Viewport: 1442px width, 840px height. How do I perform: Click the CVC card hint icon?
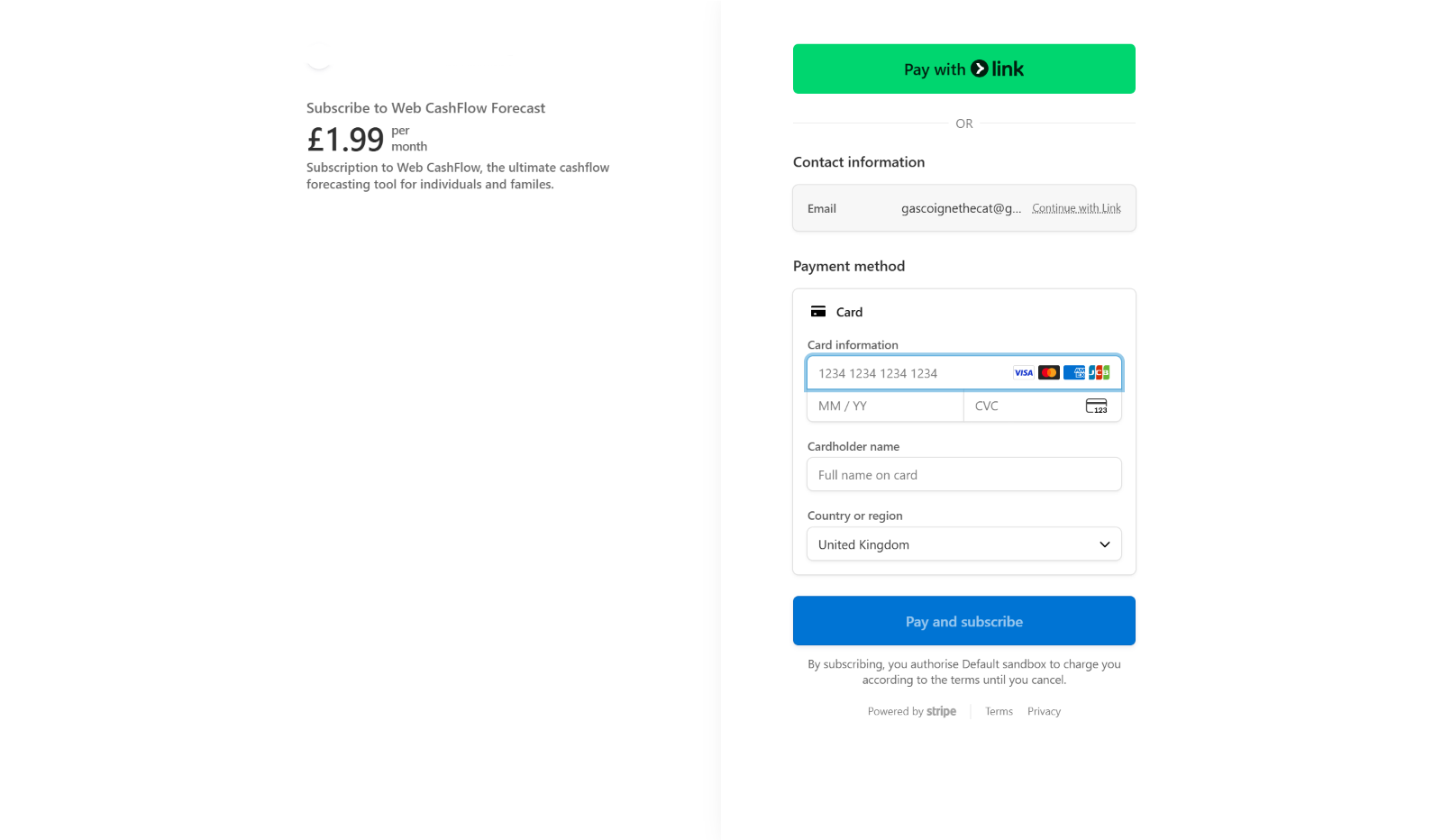[x=1097, y=406]
